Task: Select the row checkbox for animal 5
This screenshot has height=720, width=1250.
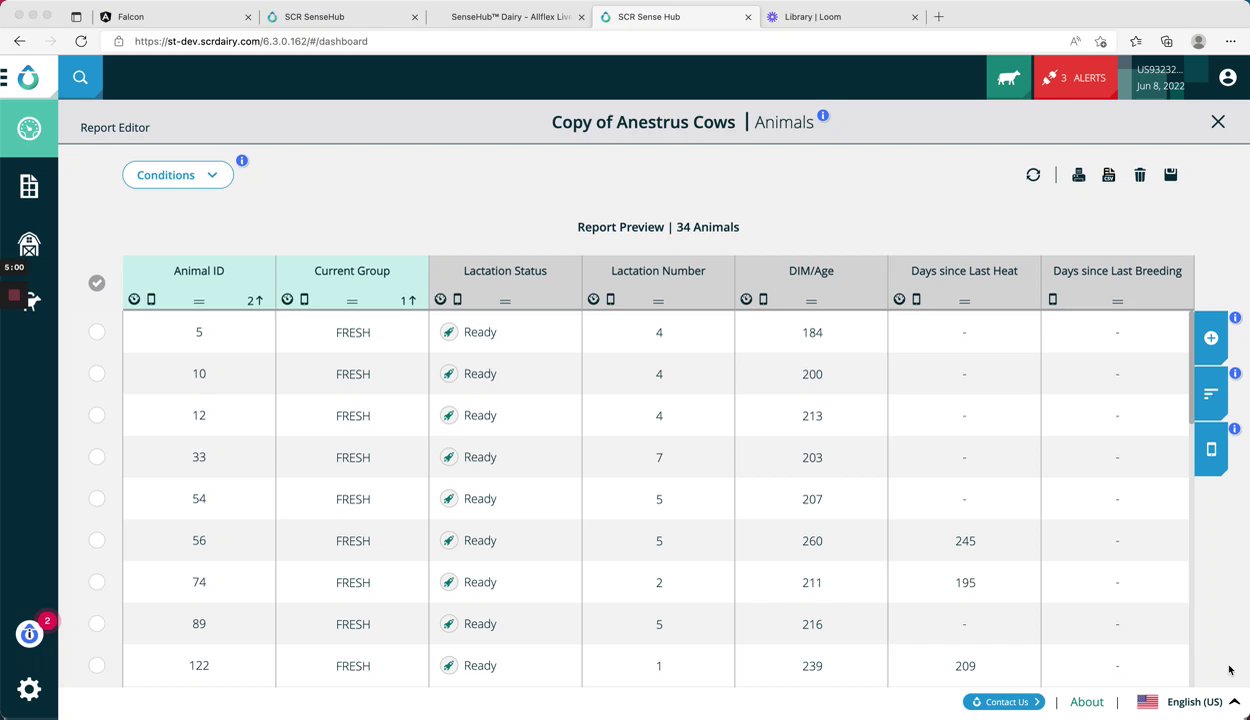Action: click(x=96, y=332)
